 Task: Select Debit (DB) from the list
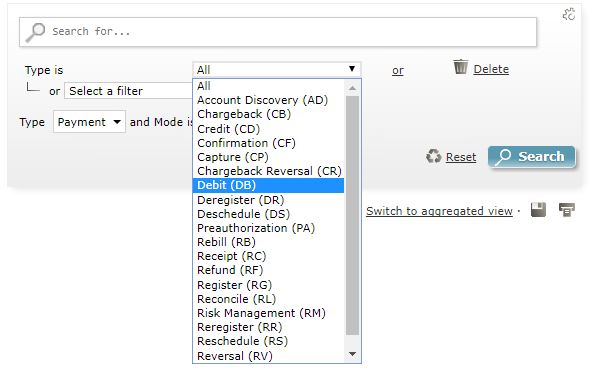[268, 185]
